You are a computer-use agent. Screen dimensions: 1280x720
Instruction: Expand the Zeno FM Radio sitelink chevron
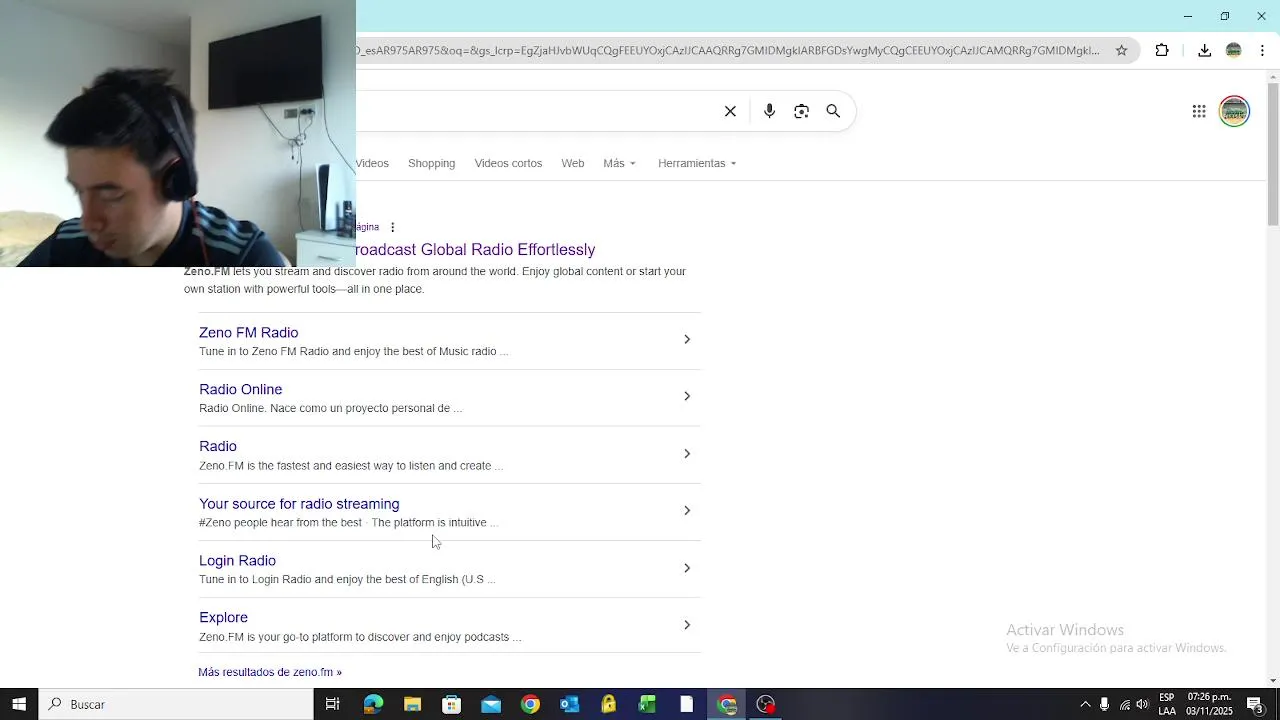pyautogui.click(x=687, y=339)
